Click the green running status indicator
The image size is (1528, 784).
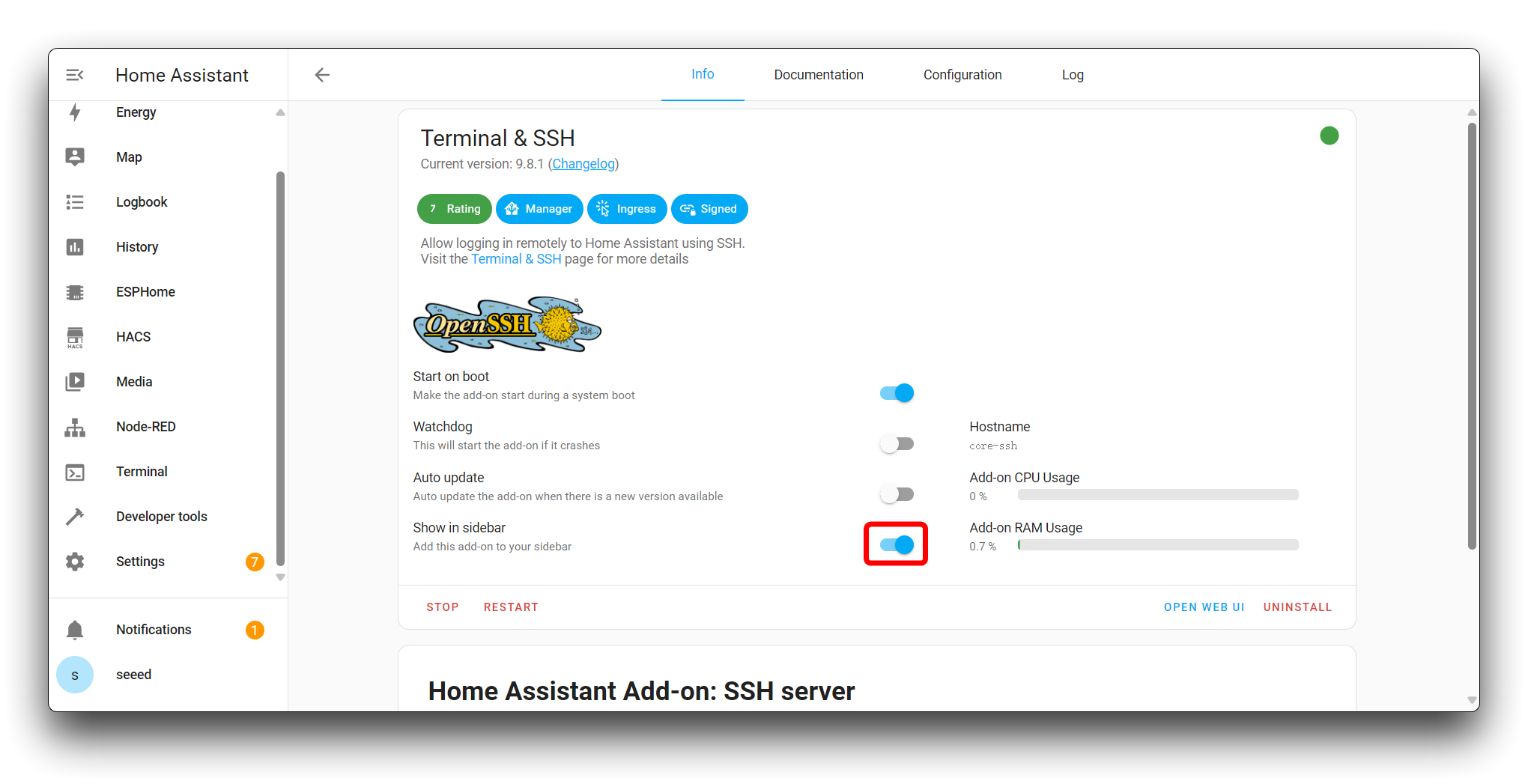1330,136
